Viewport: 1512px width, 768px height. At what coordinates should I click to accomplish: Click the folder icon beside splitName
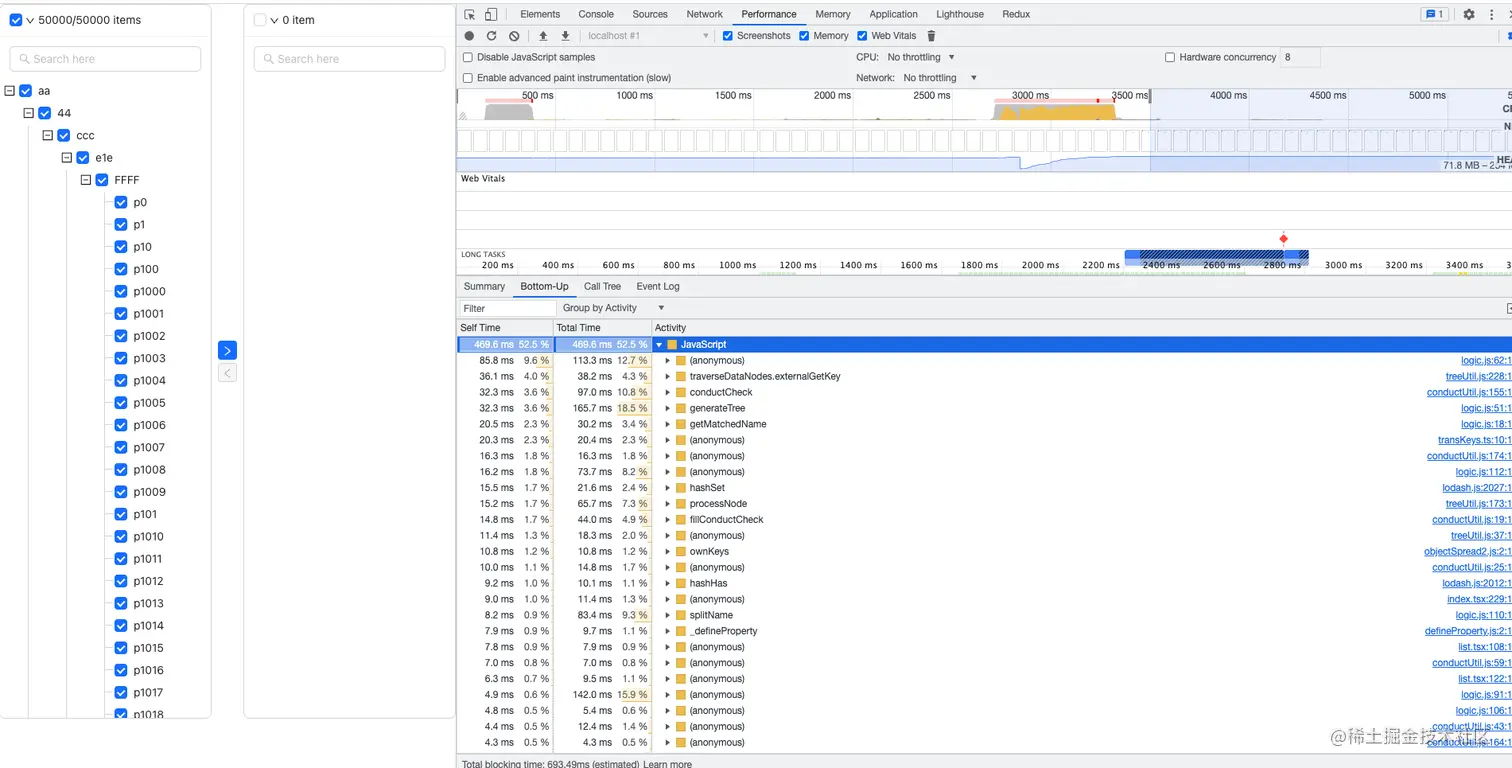pos(680,615)
